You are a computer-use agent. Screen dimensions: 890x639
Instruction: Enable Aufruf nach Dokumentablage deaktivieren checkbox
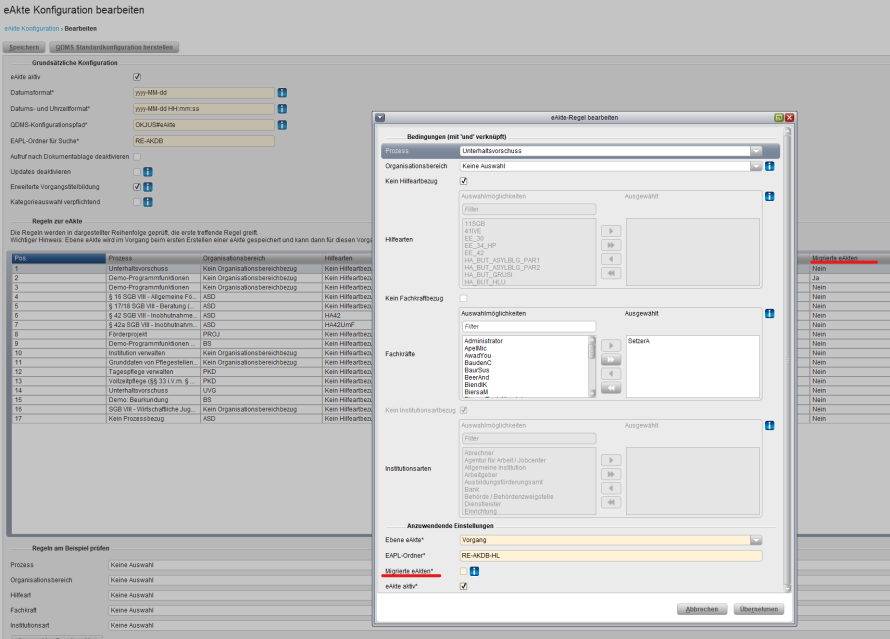(137, 157)
